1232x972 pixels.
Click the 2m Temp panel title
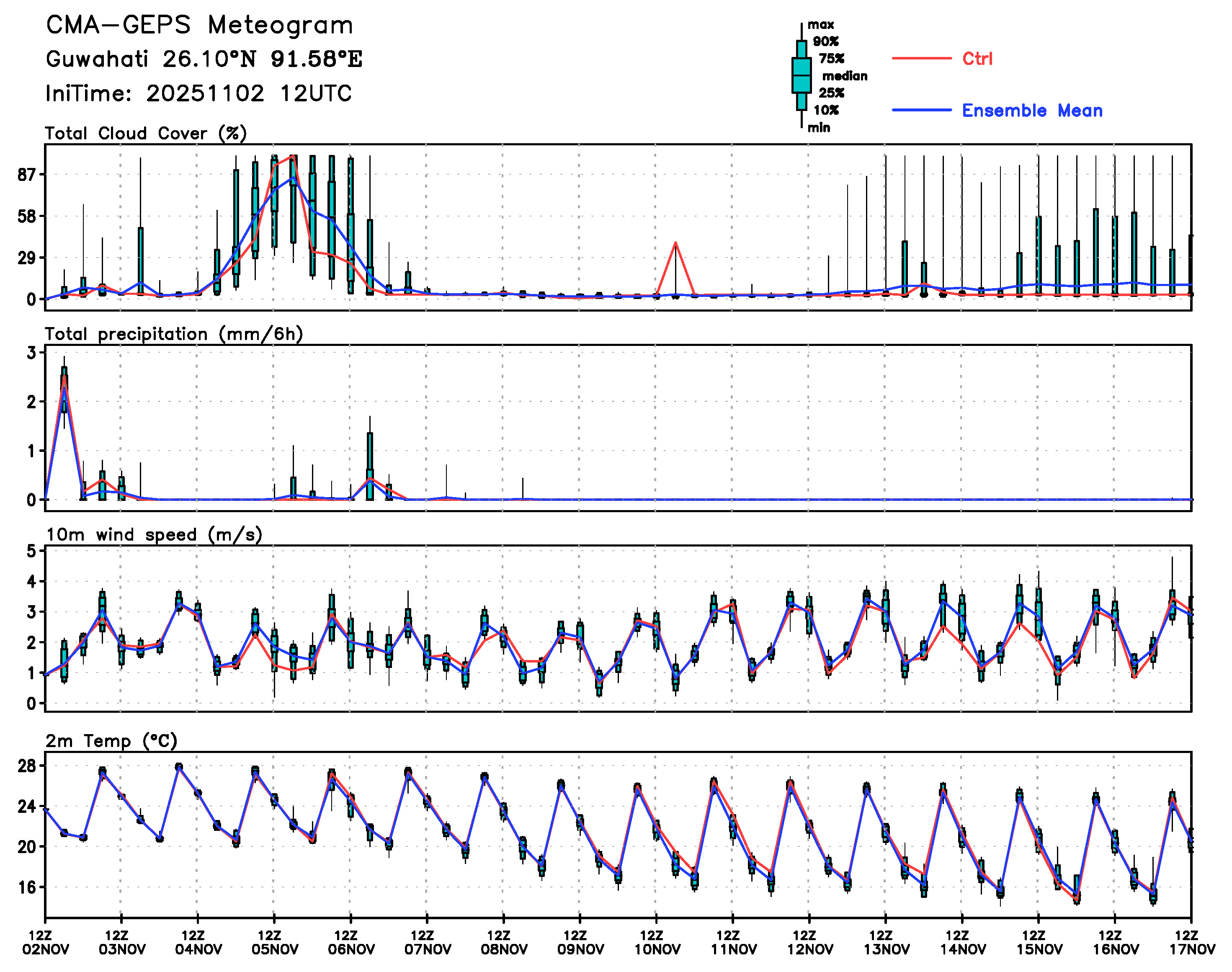pos(111,741)
